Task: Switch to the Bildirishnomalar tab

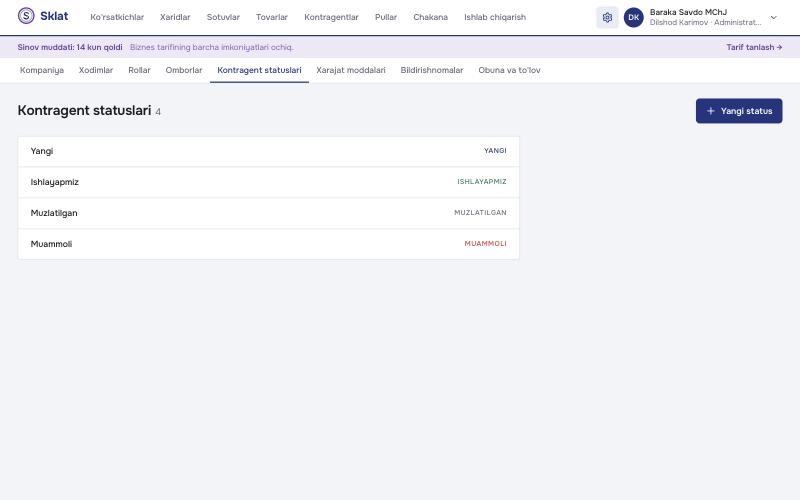Action: (x=432, y=70)
